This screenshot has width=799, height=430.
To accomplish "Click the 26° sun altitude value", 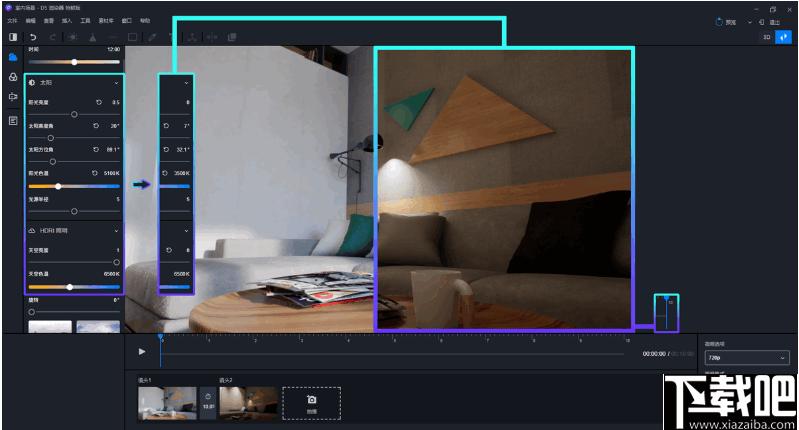I will click(115, 126).
